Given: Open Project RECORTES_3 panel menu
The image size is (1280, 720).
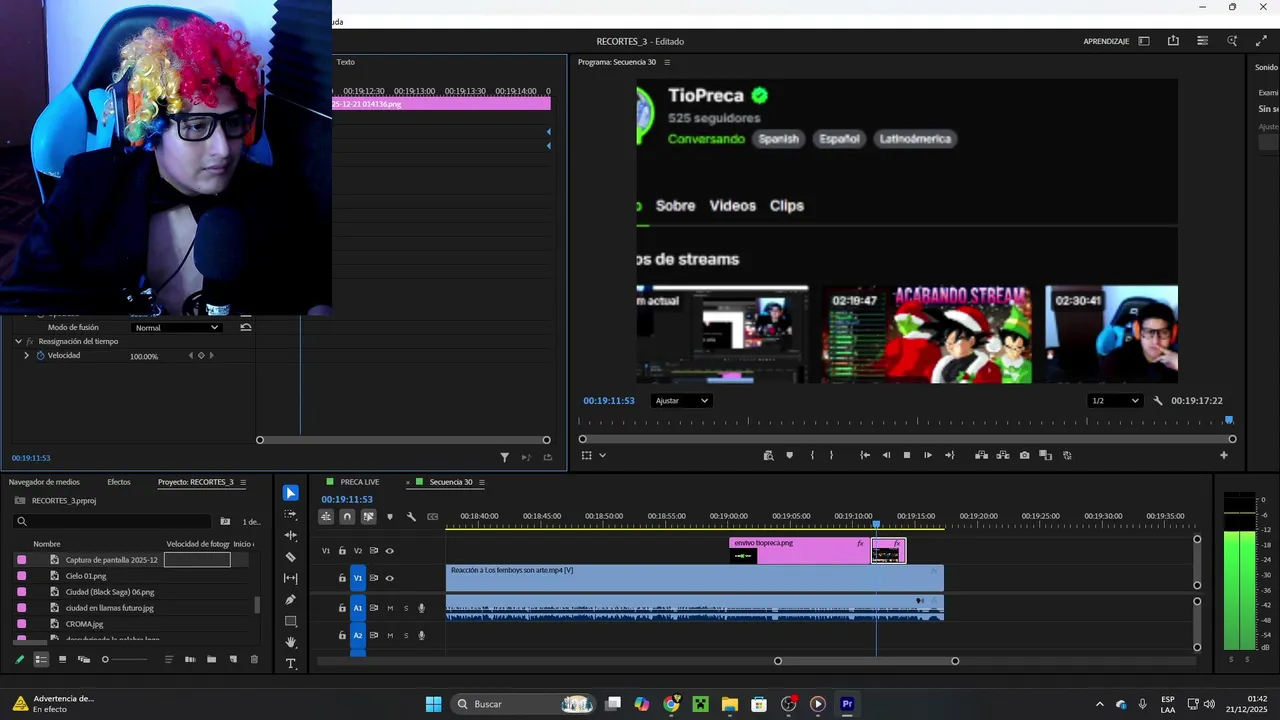Looking at the screenshot, I should tap(242, 482).
